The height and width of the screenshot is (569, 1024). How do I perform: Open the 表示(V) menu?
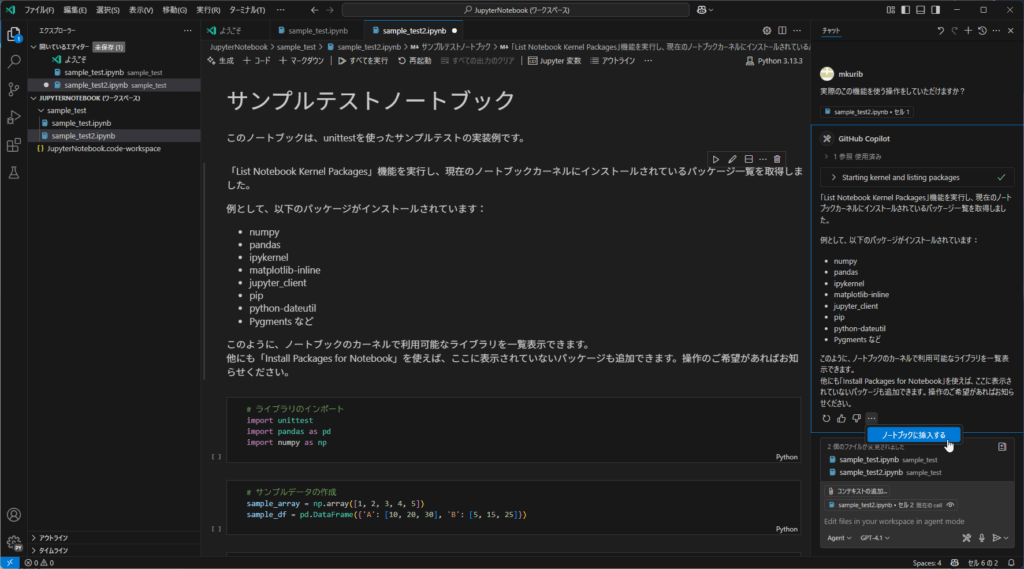click(x=140, y=10)
